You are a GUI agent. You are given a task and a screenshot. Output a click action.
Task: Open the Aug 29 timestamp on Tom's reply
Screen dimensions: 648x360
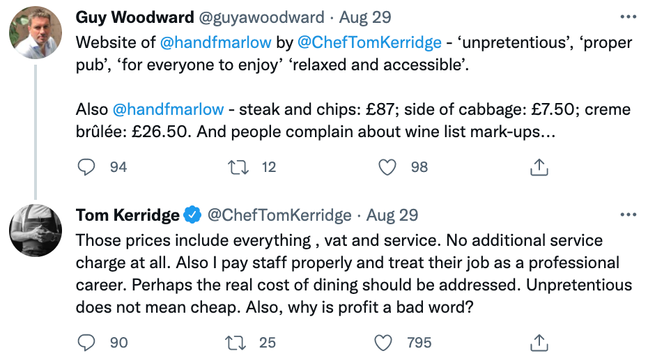(392, 215)
